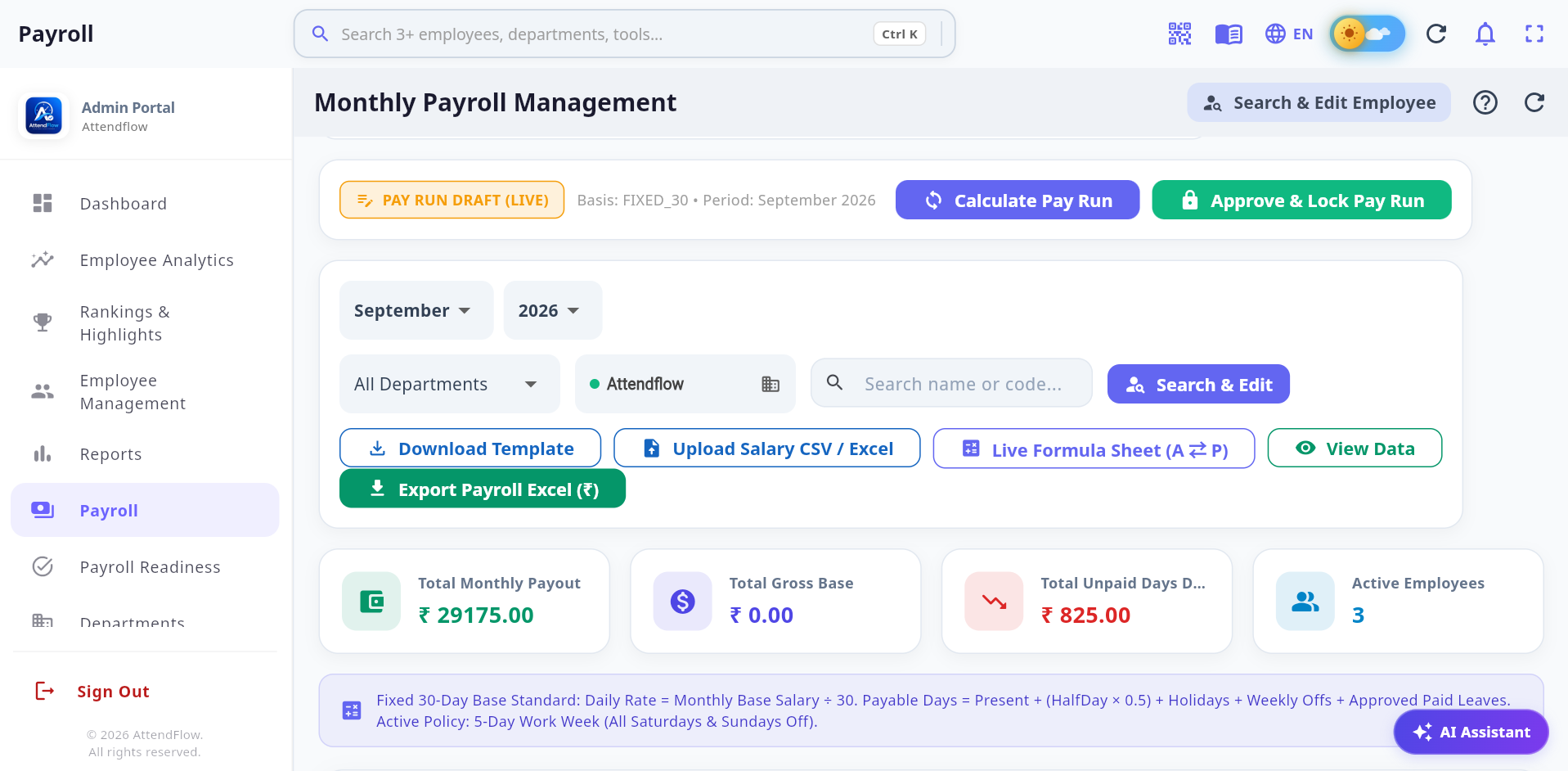Click the Attendflow admin portal logo
Viewport: 1568px width, 771px height.
[x=43, y=115]
